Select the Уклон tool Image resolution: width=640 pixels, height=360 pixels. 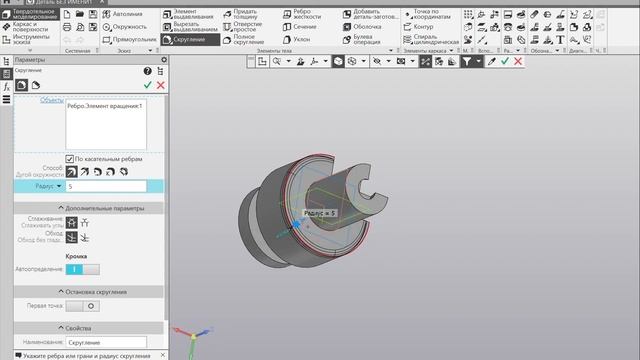(x=297, y=40)
